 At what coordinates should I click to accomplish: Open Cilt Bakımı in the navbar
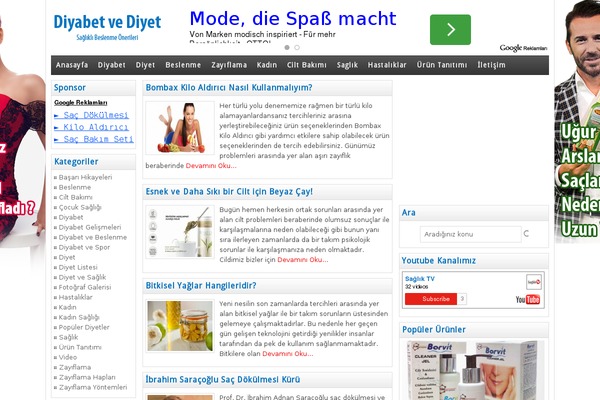[307, 65]
